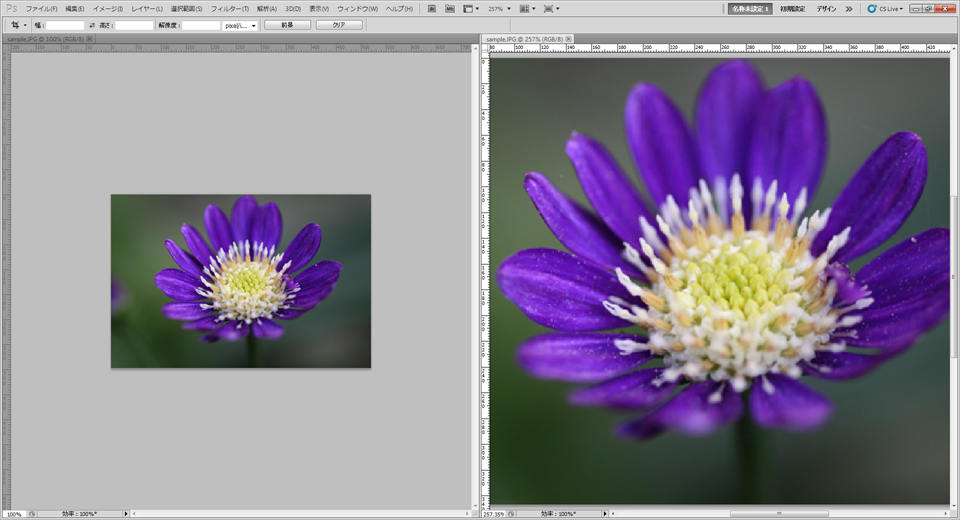The image size is (960, 520).
Task: Click the flower image in the 100% window
Action: (x=241, y=281)
